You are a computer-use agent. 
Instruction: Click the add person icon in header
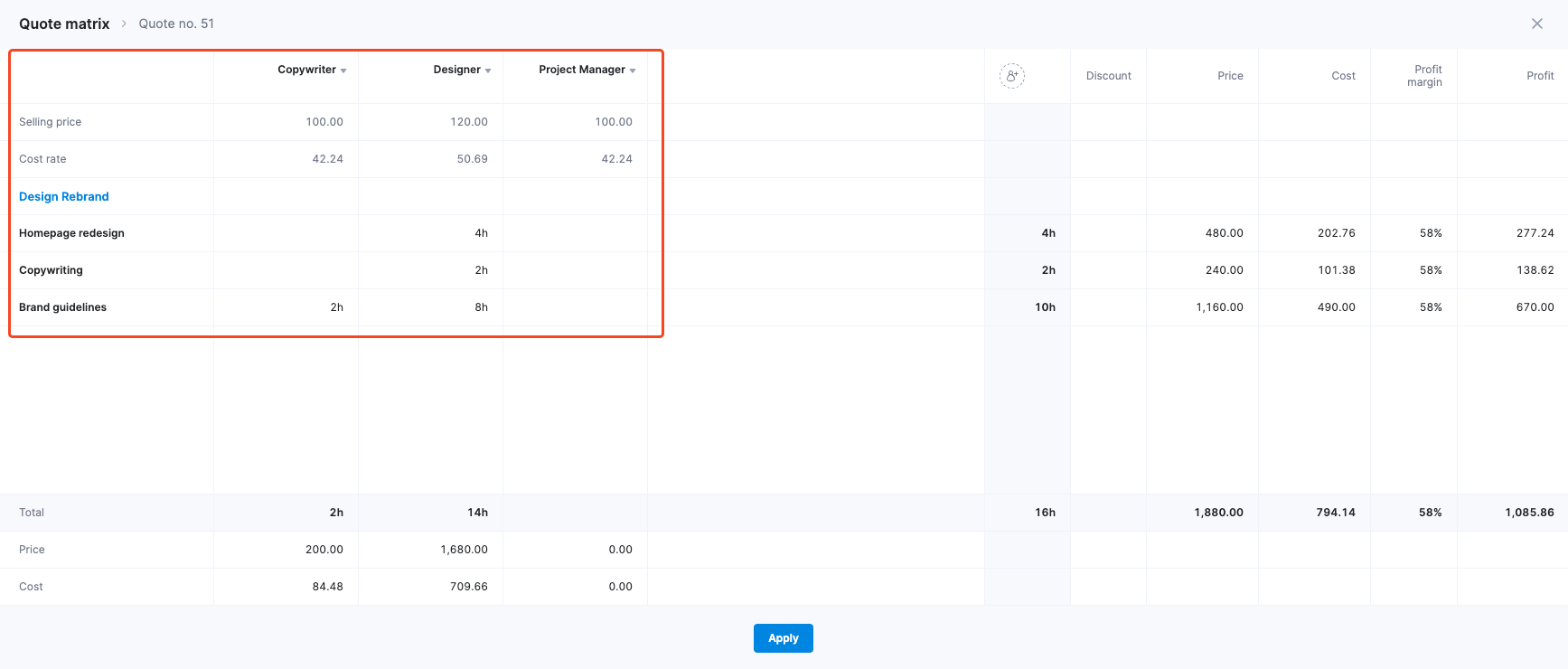pyautogui.click(x=1012, y=76)
